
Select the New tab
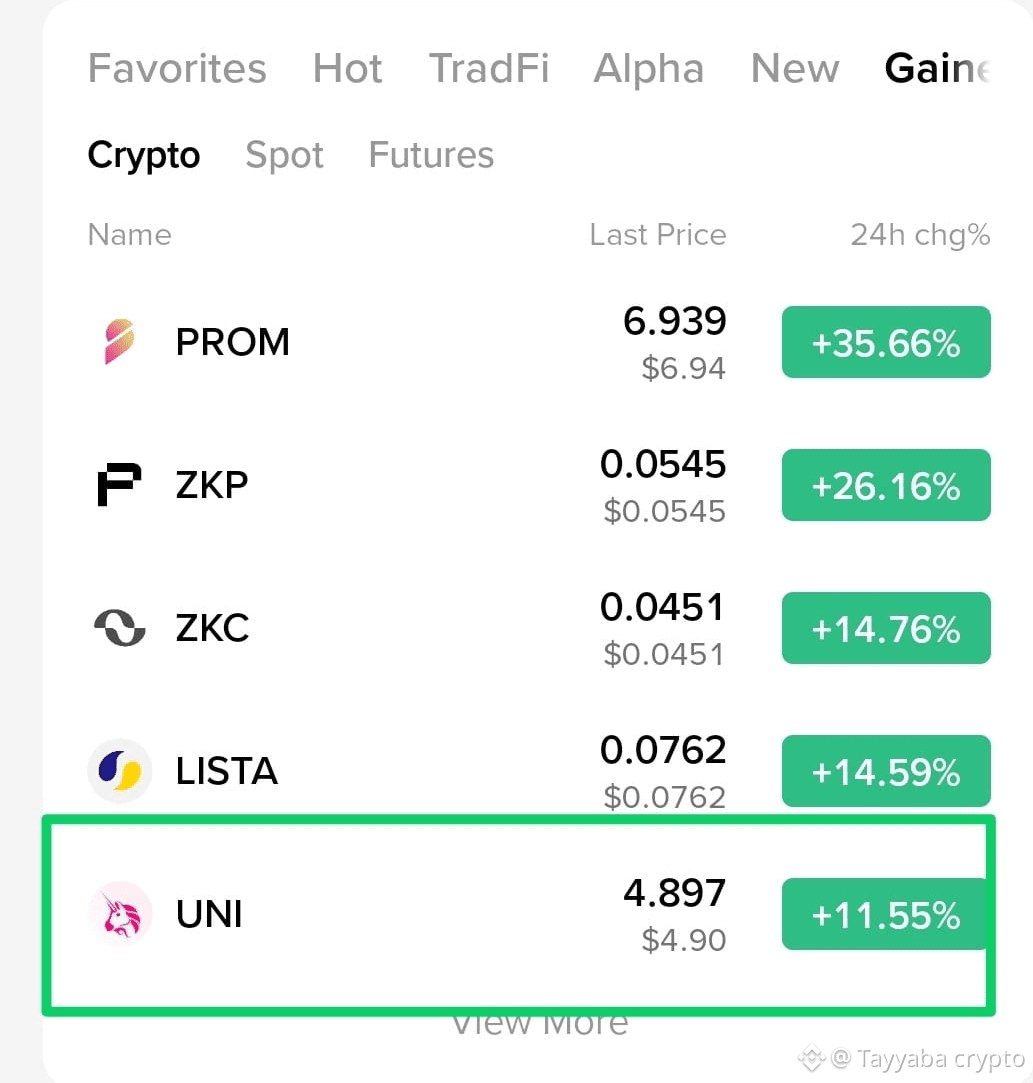795,68
